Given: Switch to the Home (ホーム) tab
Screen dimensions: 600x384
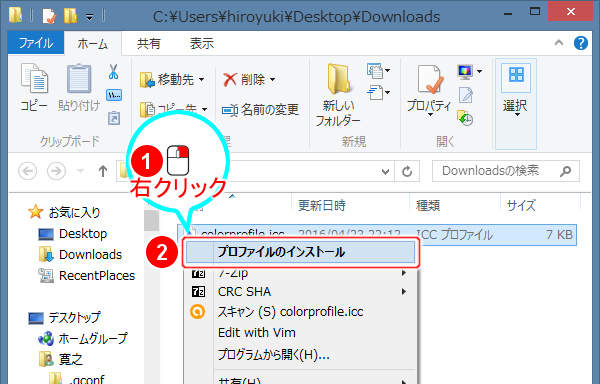Looking at the screenshot, I should pyautogui.click(x=93, y=44).
